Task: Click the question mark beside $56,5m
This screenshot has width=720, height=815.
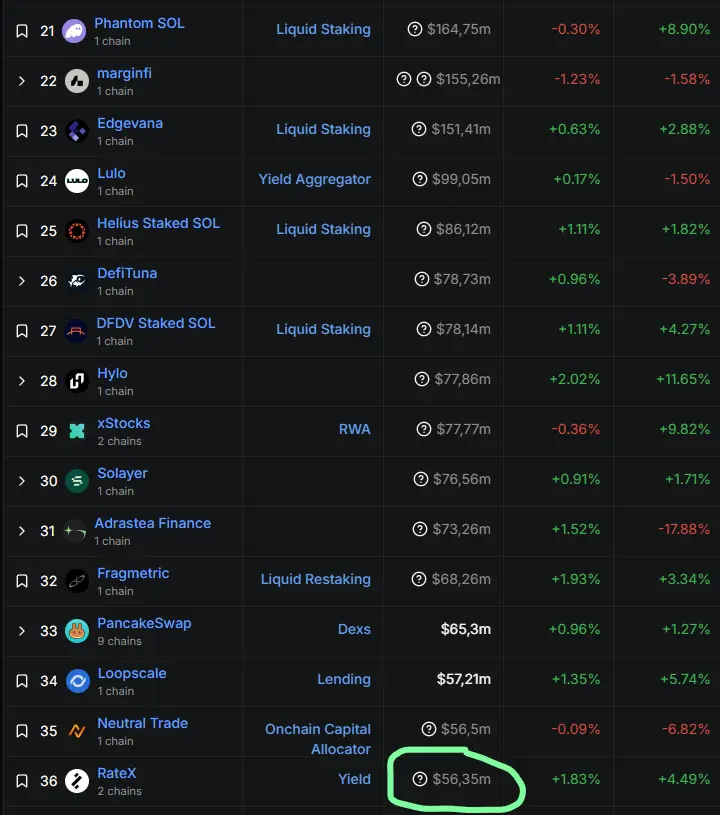Action: [429, 729]
